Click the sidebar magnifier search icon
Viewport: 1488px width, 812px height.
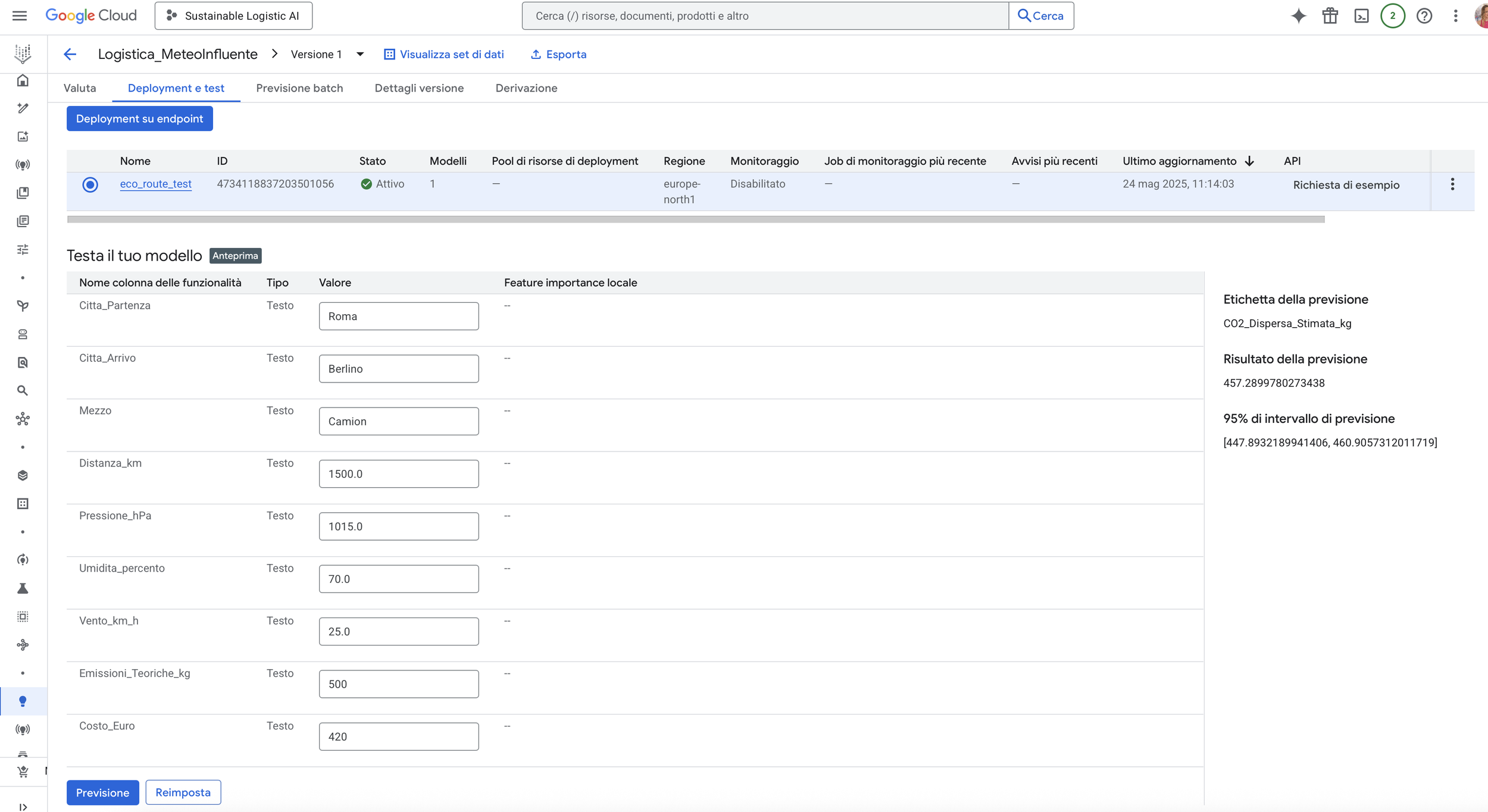pyautogui.click(x=23, y=391)
